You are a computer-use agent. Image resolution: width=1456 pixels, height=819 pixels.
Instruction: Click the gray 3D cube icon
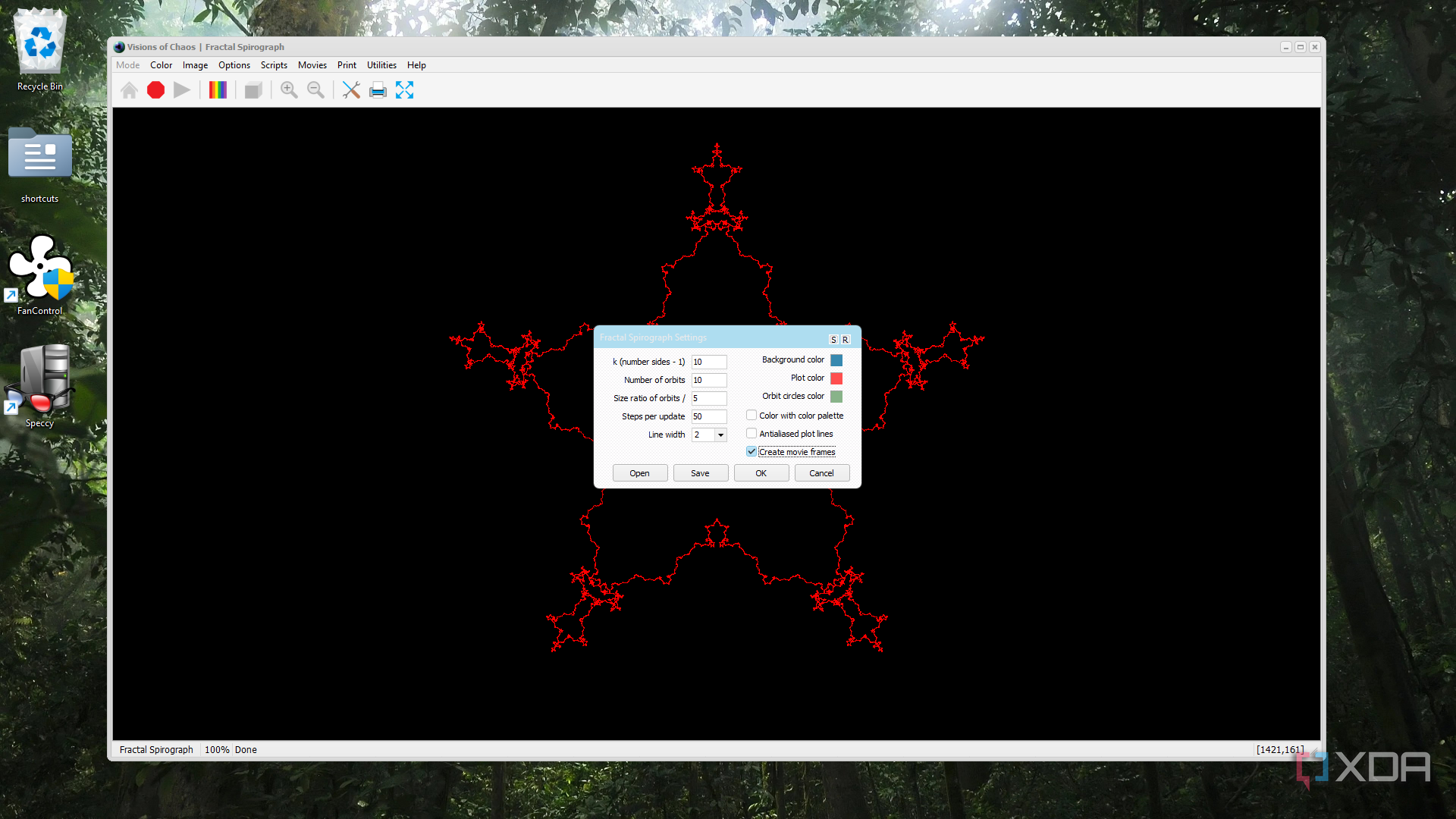point(253,90)
